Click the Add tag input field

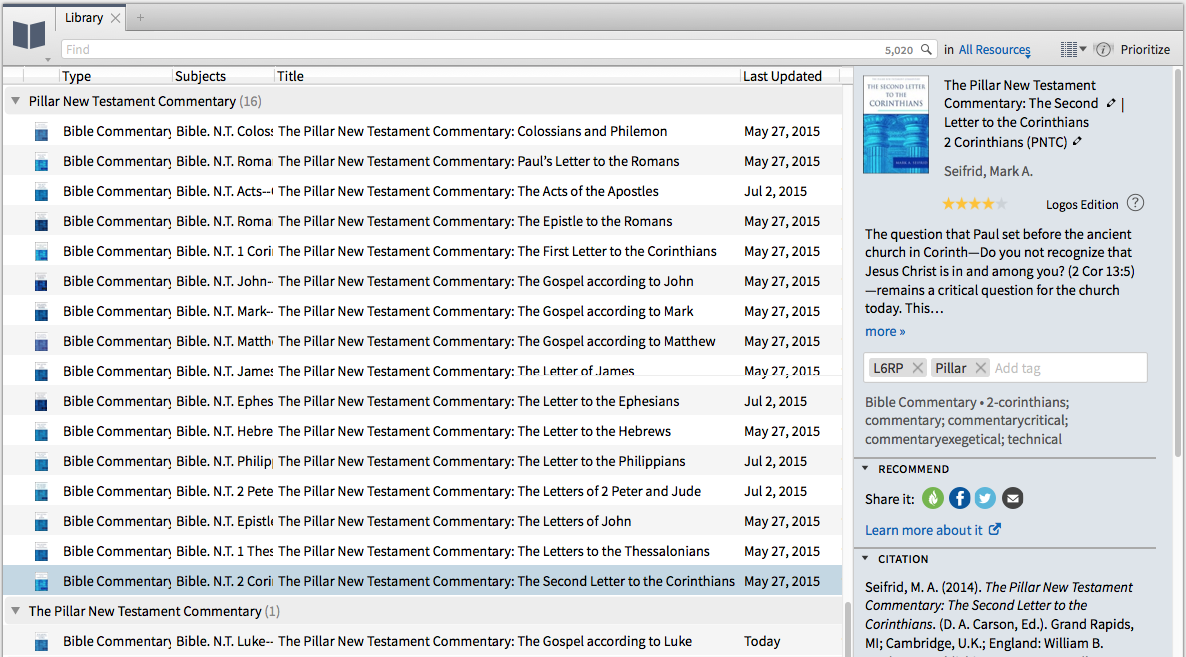point(1068,368)
